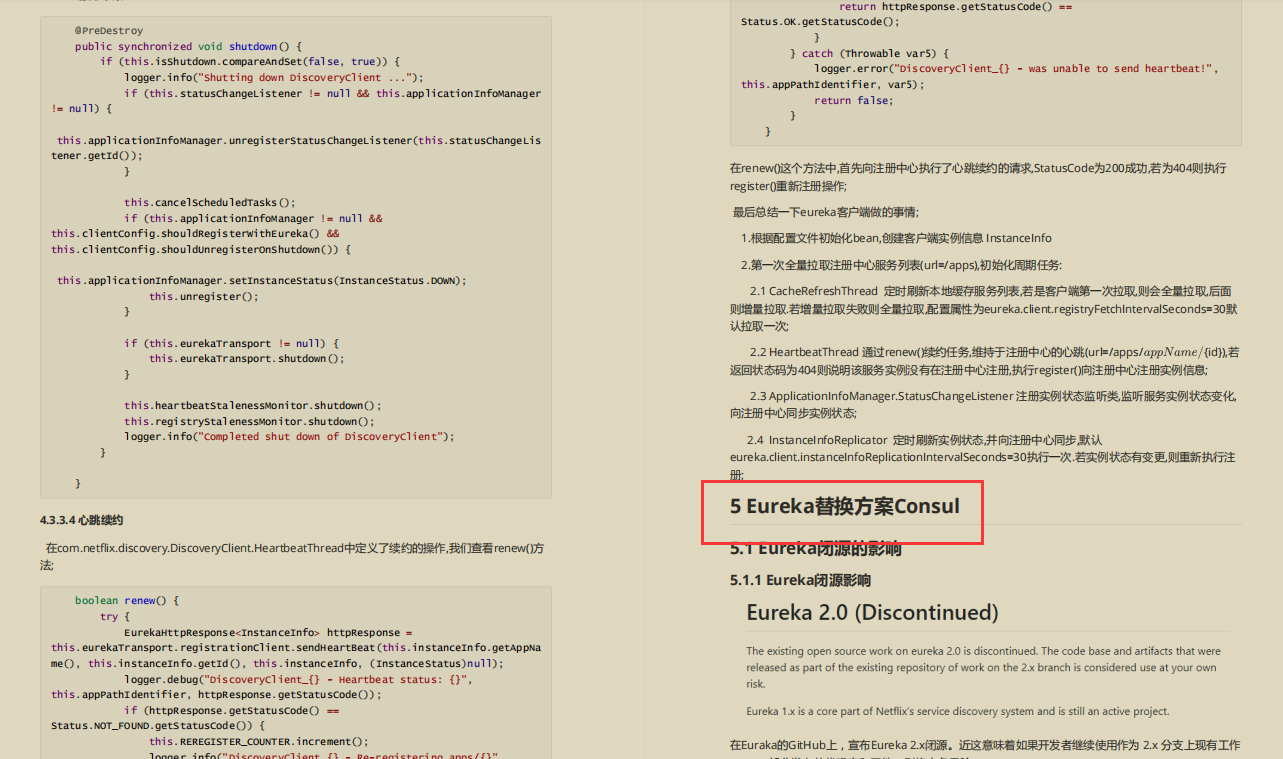The height and width of the screenshot is (759, 1283).
Task: Click the '5 Eureka替换方案Consul' heading
Action: [844, 506]
